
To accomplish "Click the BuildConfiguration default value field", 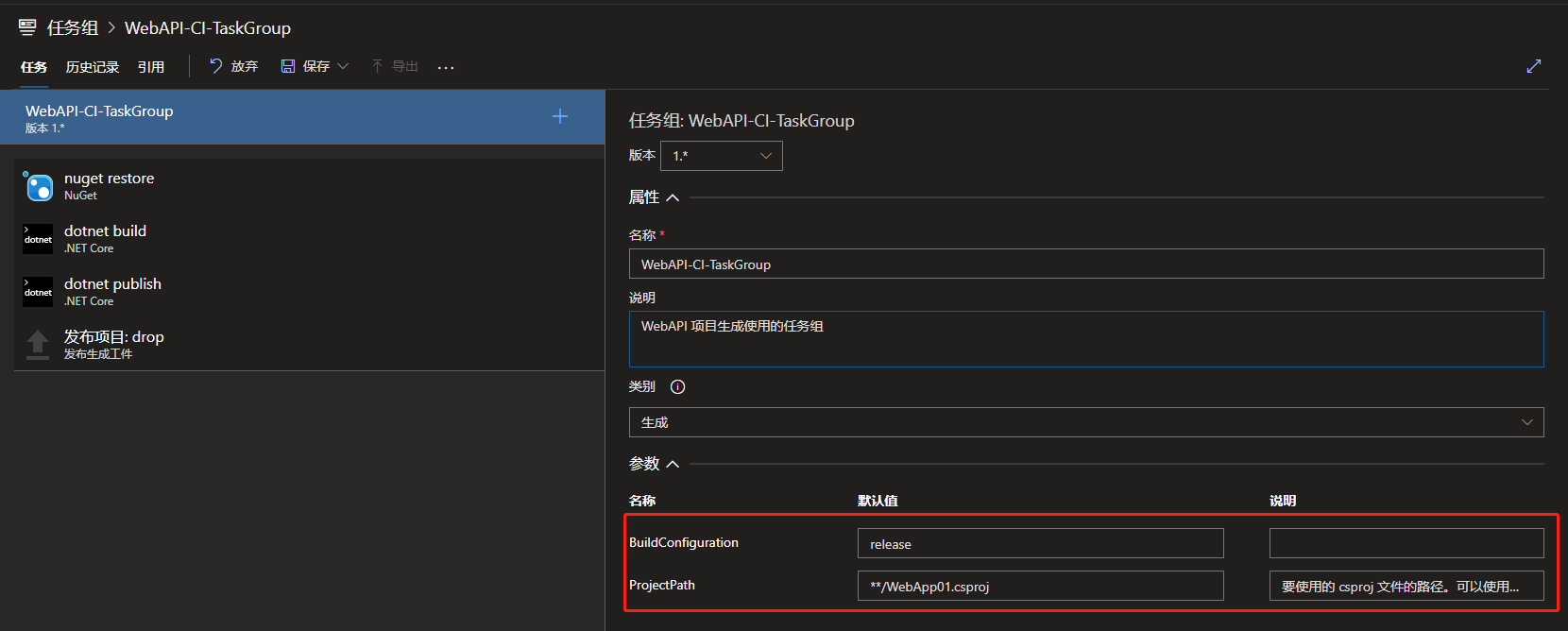I will point(1041,543).
